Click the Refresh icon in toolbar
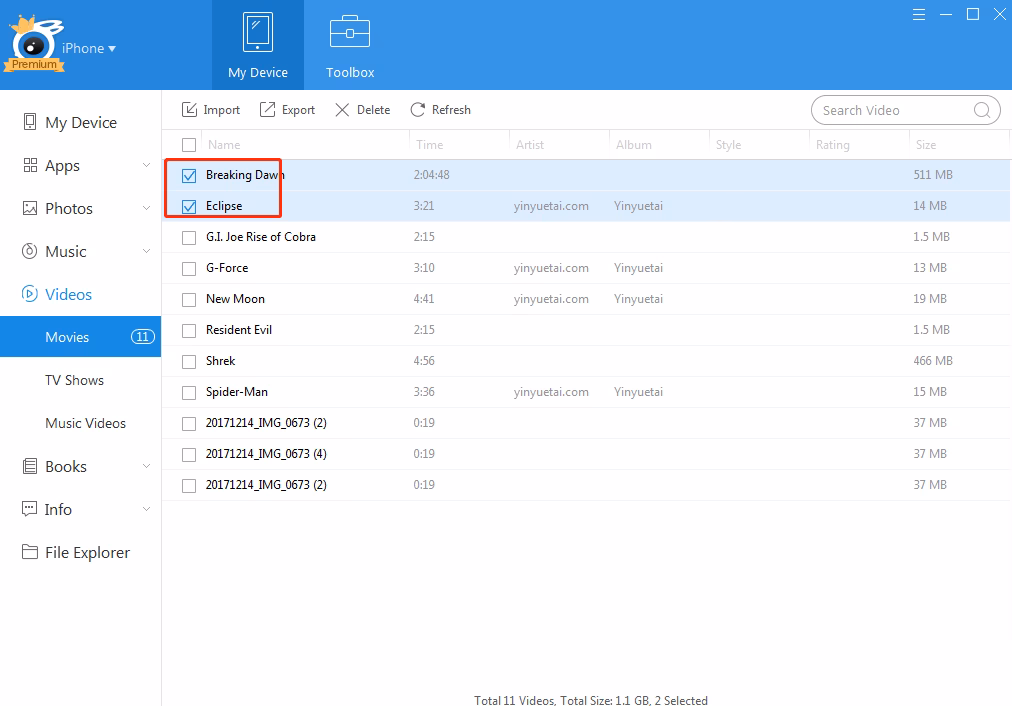This screenshot has height=706, width=1012. click(x=417, y=109)
